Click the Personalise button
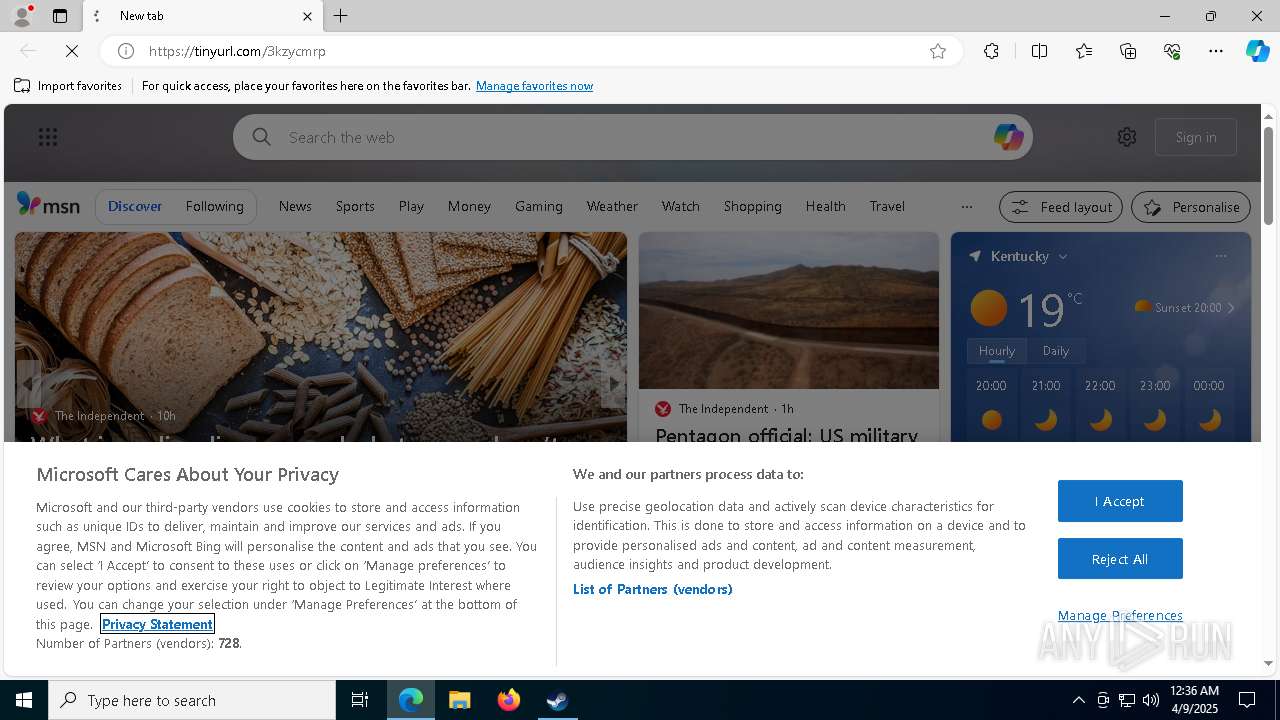Screen dimensions: 1280x720 [x=1191, y=207]
